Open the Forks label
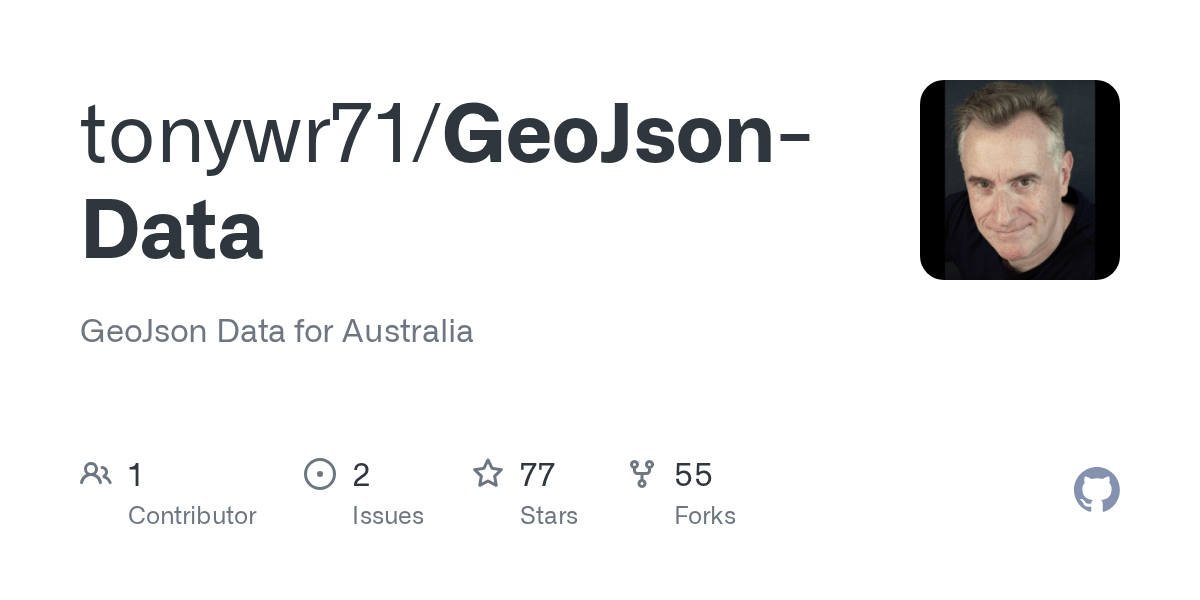Screen dimensions: 1200x600 [x=705, y=516]
